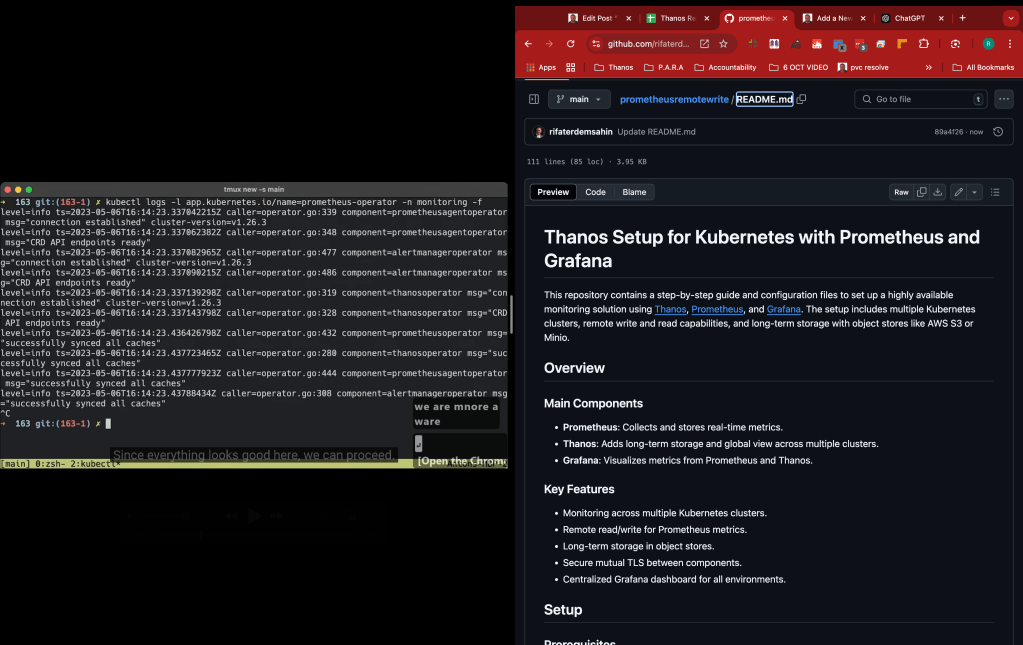Switch to the Preview view
The height and width of the screenshot is (645, 1023).
click(553, 192)
